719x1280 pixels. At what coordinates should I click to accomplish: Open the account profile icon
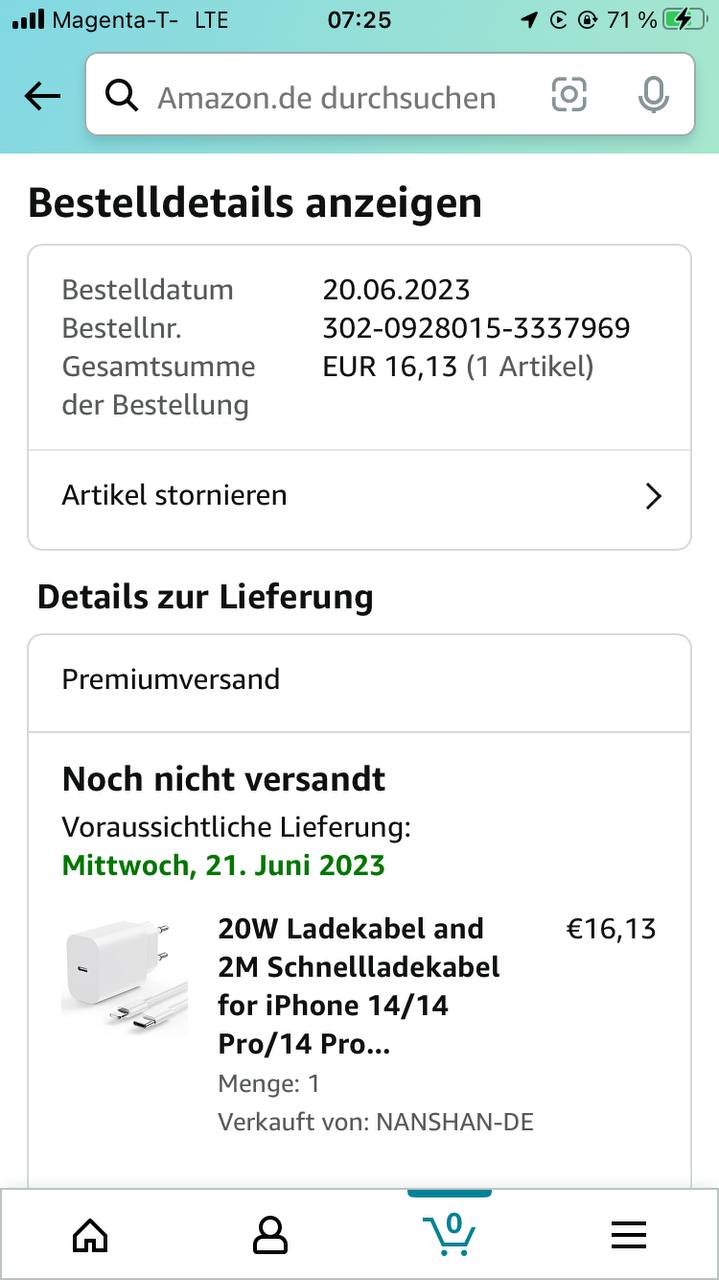(270, 1236)
